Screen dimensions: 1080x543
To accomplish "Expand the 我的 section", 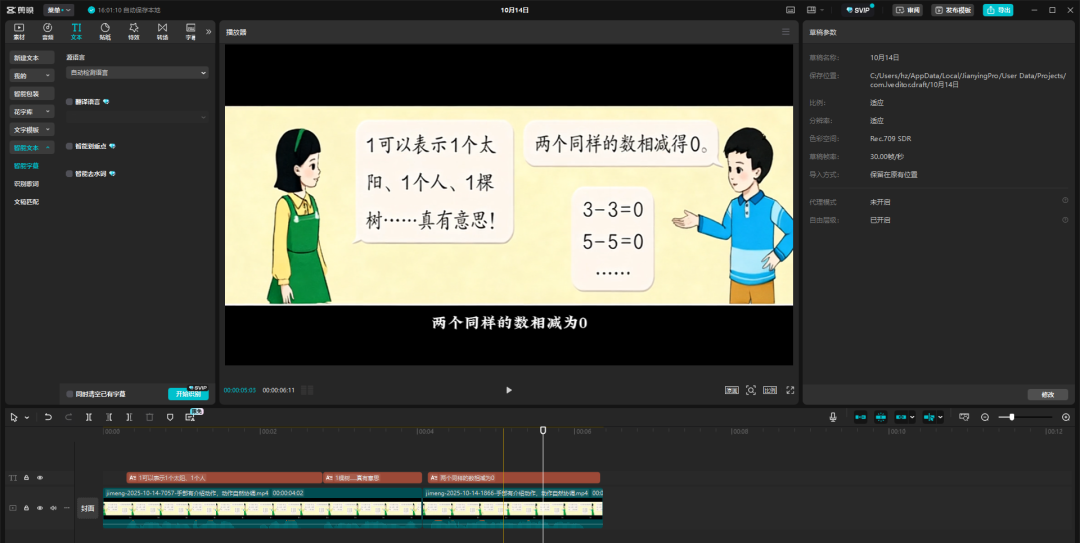I will (x=32, y=76).
